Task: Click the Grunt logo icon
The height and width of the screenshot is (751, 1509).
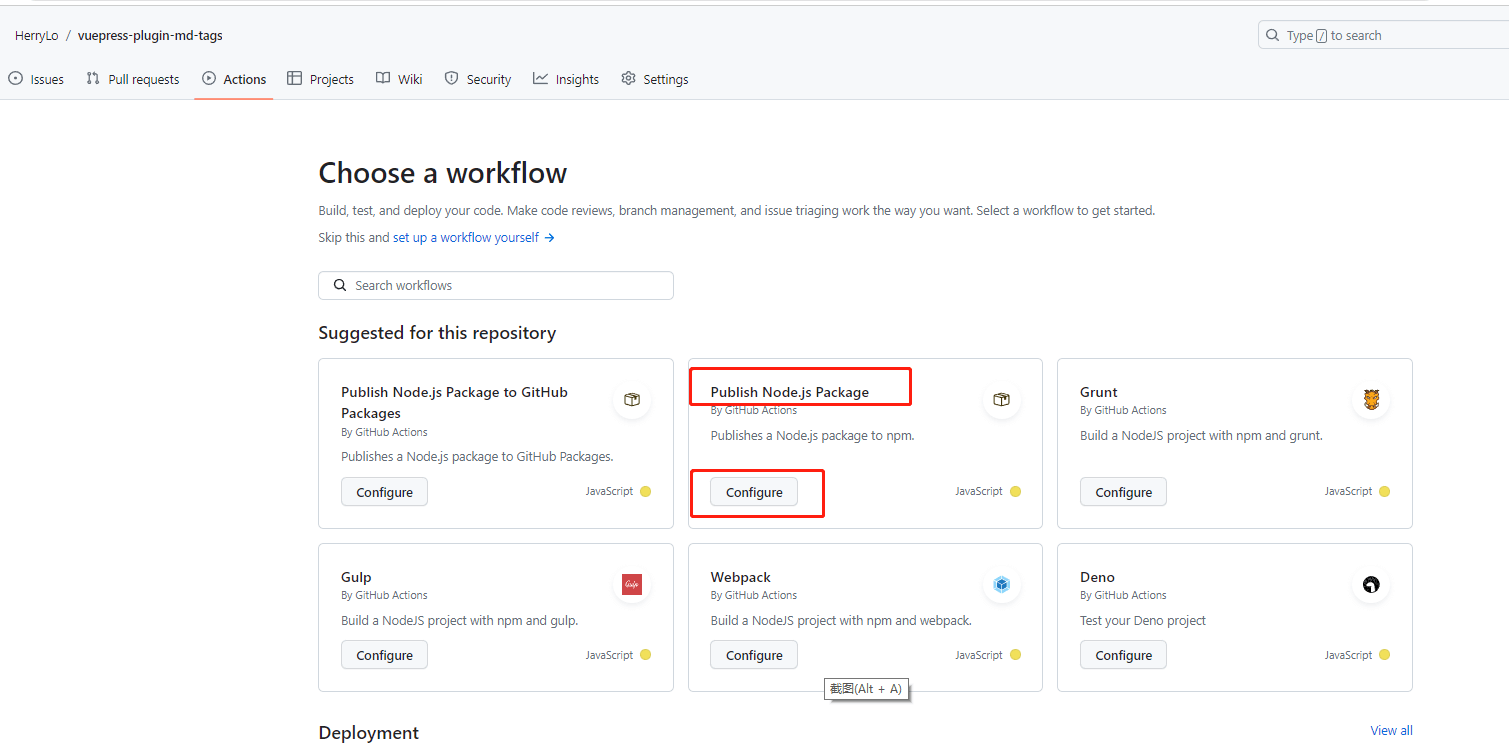Action: [x=1371, y=400]
